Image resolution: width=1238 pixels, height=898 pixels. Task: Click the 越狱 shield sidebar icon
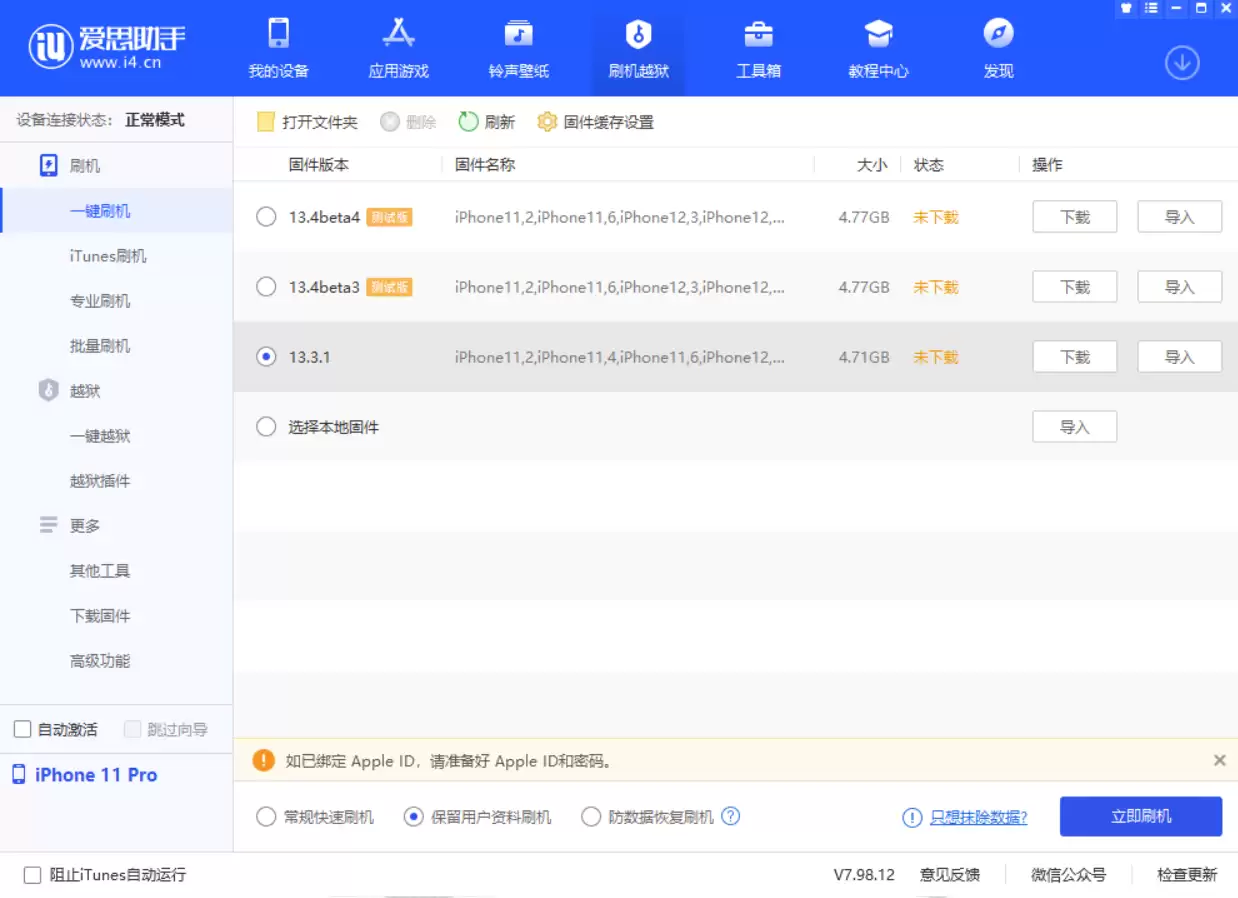click(49, 391)
